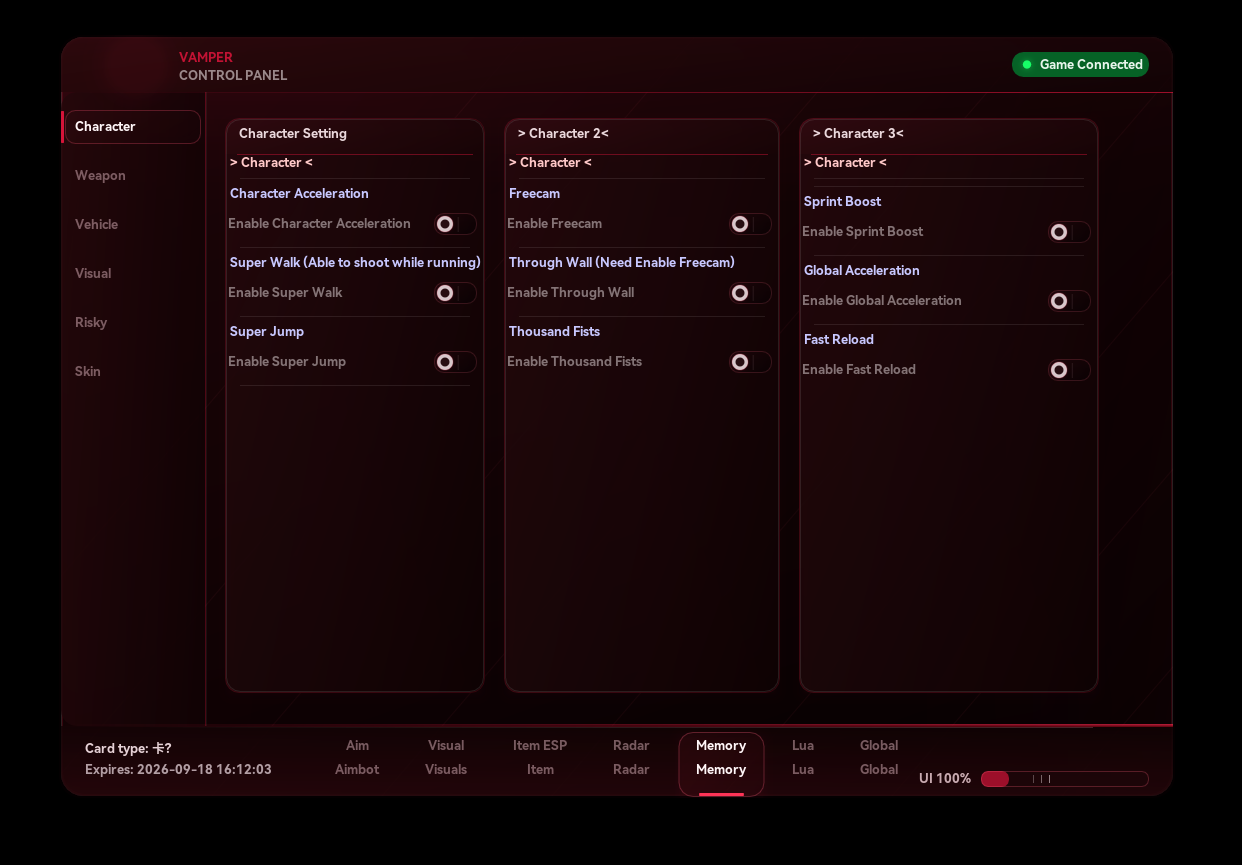This screenshot has width=1242, height=865.
Task: Click the 'CONTROL PANEL' subtitle text
Action: [x=233, y=76]
